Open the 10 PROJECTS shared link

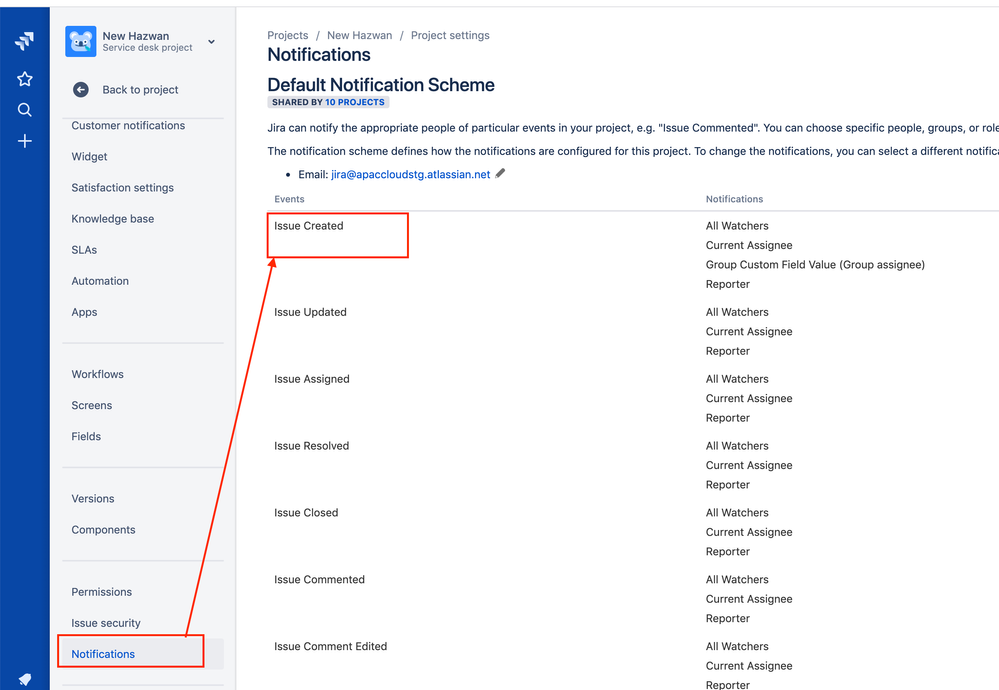(x=355, y=102)
